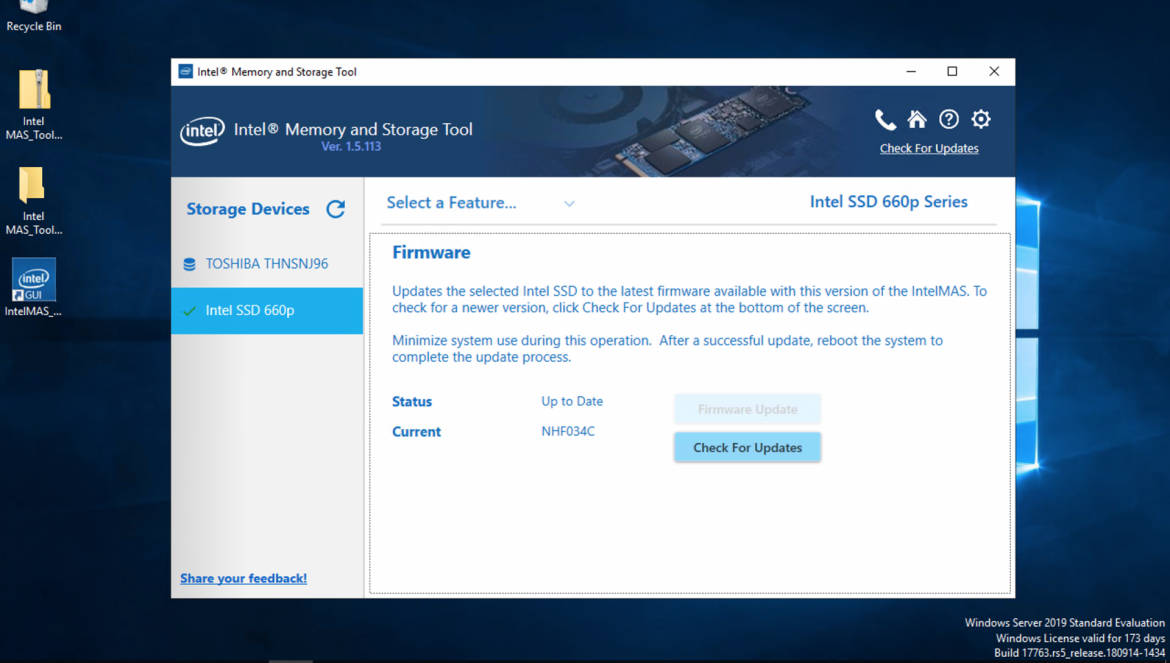Click the Intel logo in header
Image resolution: width=1170 pixels, height=663 pixels.
click(202, 131)
